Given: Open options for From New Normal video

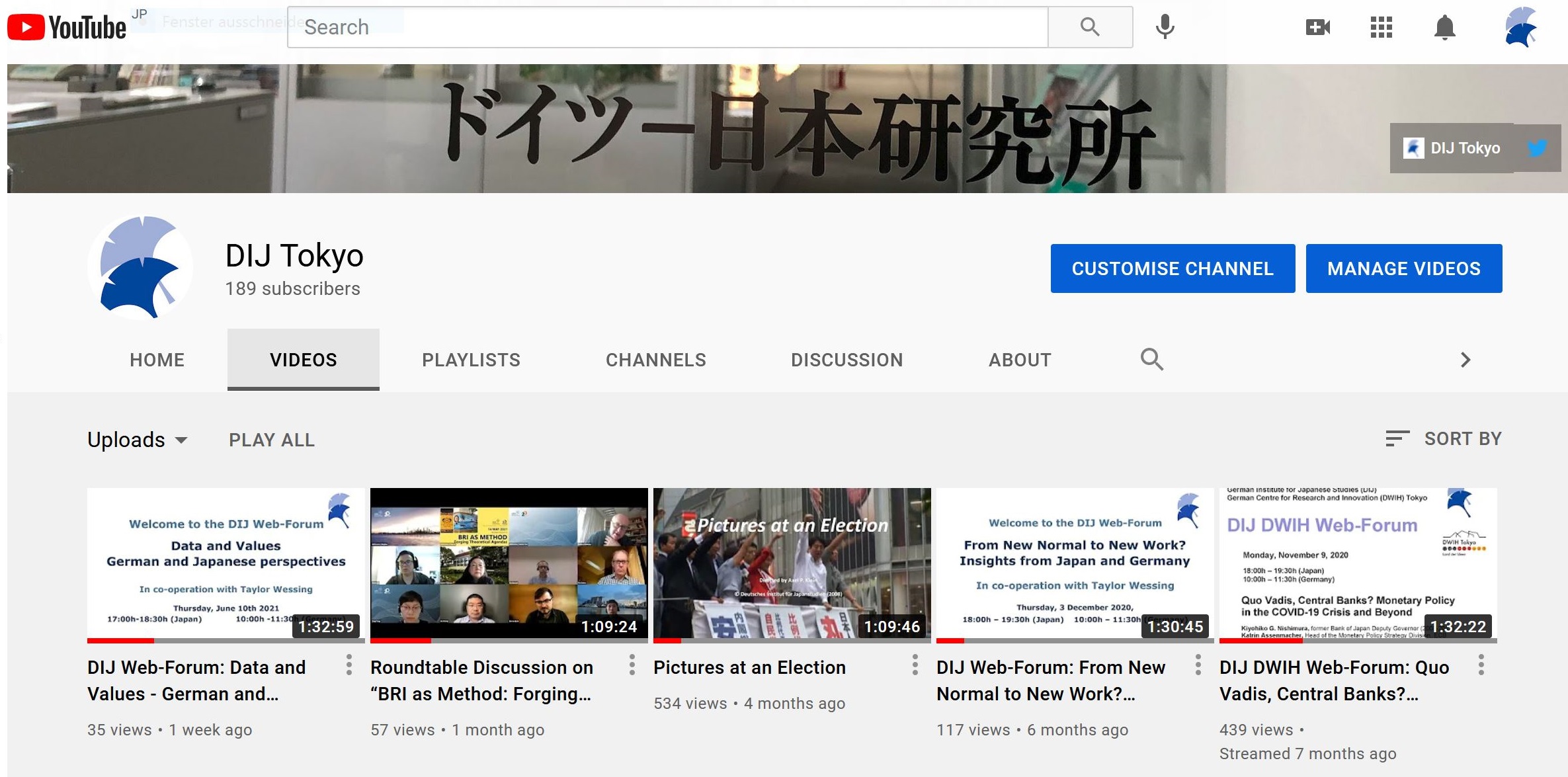Looking at the screenshot, I should (x=1198, y=665).
